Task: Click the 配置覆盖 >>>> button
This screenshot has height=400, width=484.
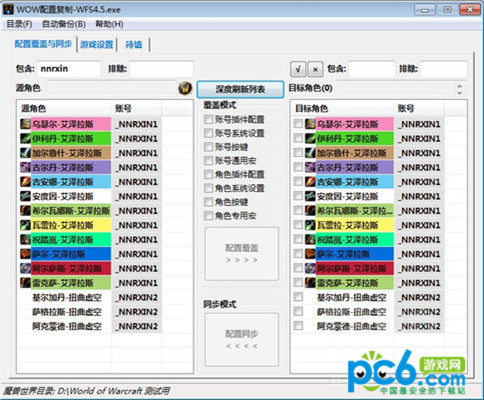Action: [242, 254]
